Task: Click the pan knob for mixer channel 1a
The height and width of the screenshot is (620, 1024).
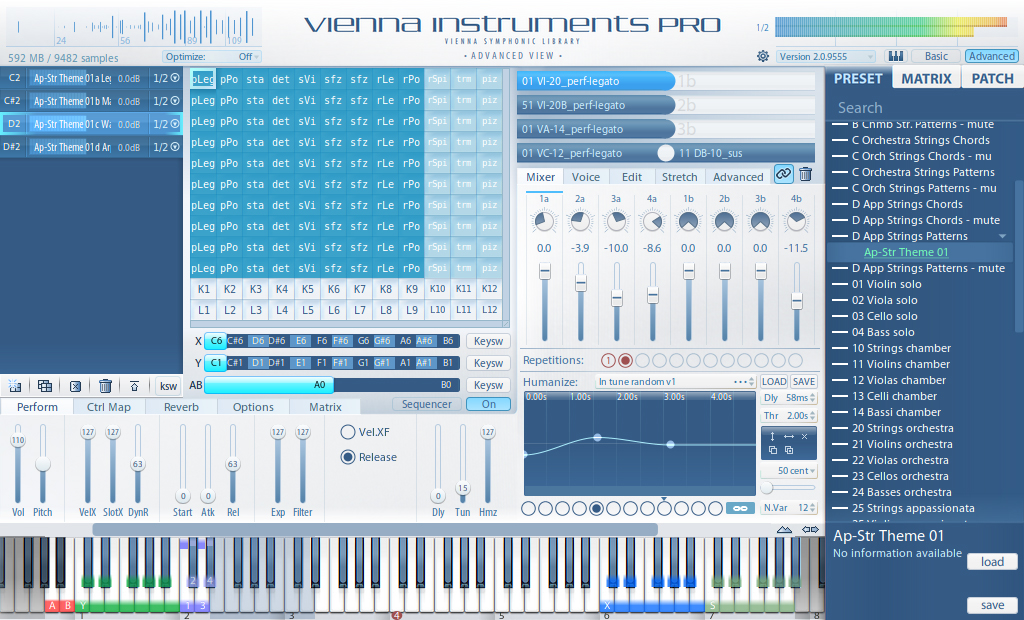Action: tap(544, 222)
